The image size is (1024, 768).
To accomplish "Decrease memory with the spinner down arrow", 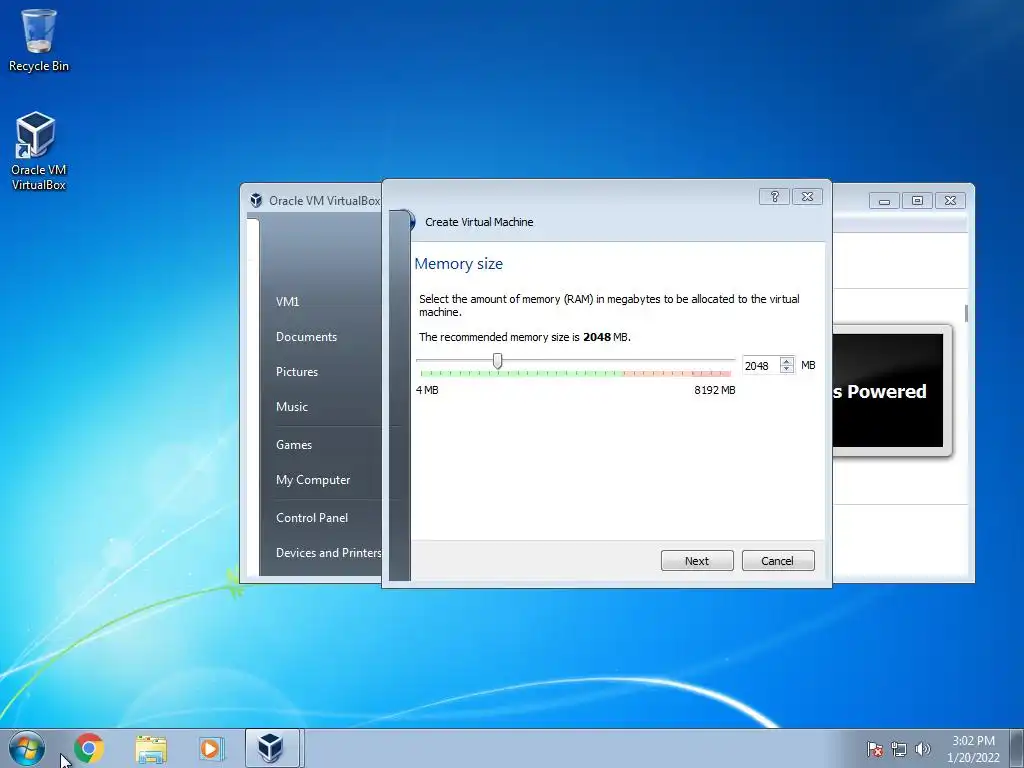I will [x=787, y=370].
